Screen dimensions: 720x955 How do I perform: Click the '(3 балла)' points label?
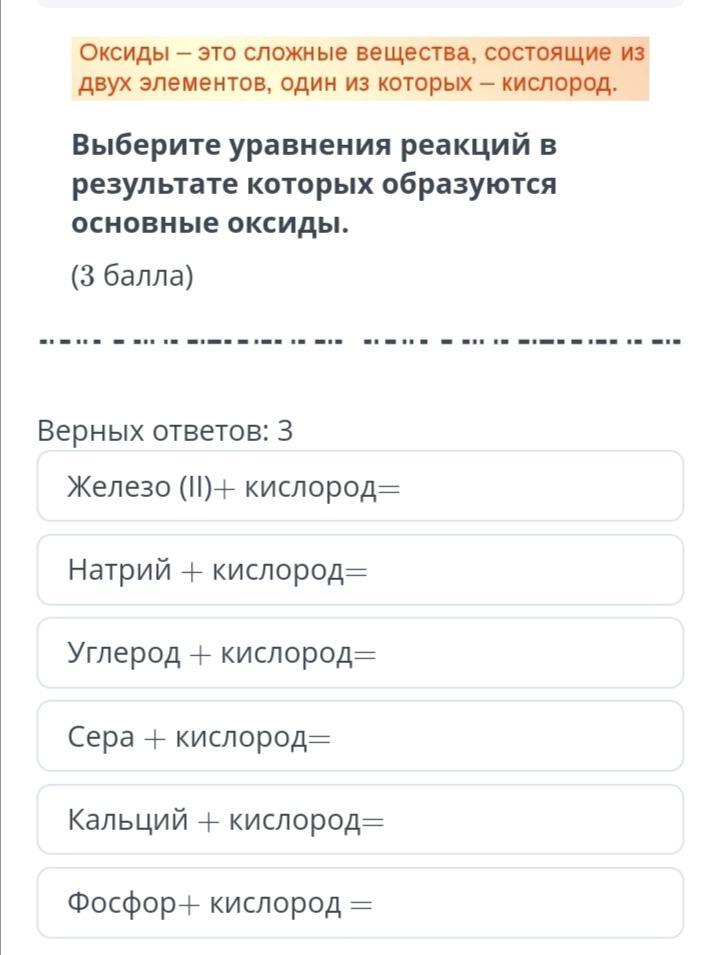point(131,276)
